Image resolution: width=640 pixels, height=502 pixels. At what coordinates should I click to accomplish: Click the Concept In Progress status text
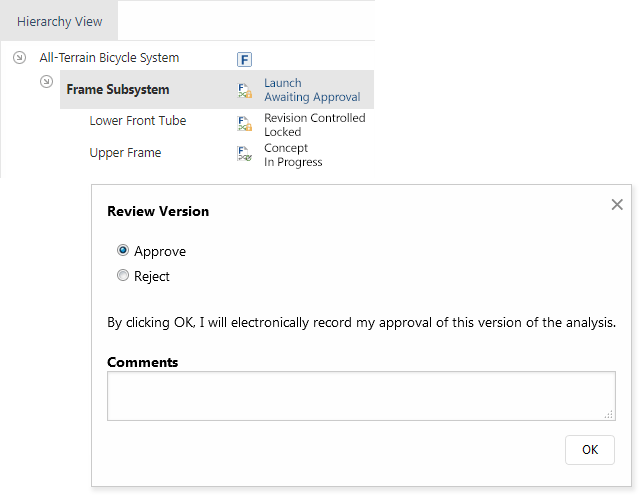click(x=293, y=155)
